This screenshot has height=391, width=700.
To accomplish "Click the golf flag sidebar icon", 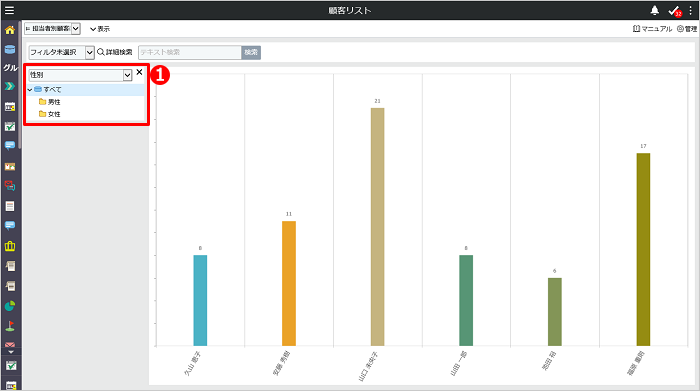I will (10, 326).
